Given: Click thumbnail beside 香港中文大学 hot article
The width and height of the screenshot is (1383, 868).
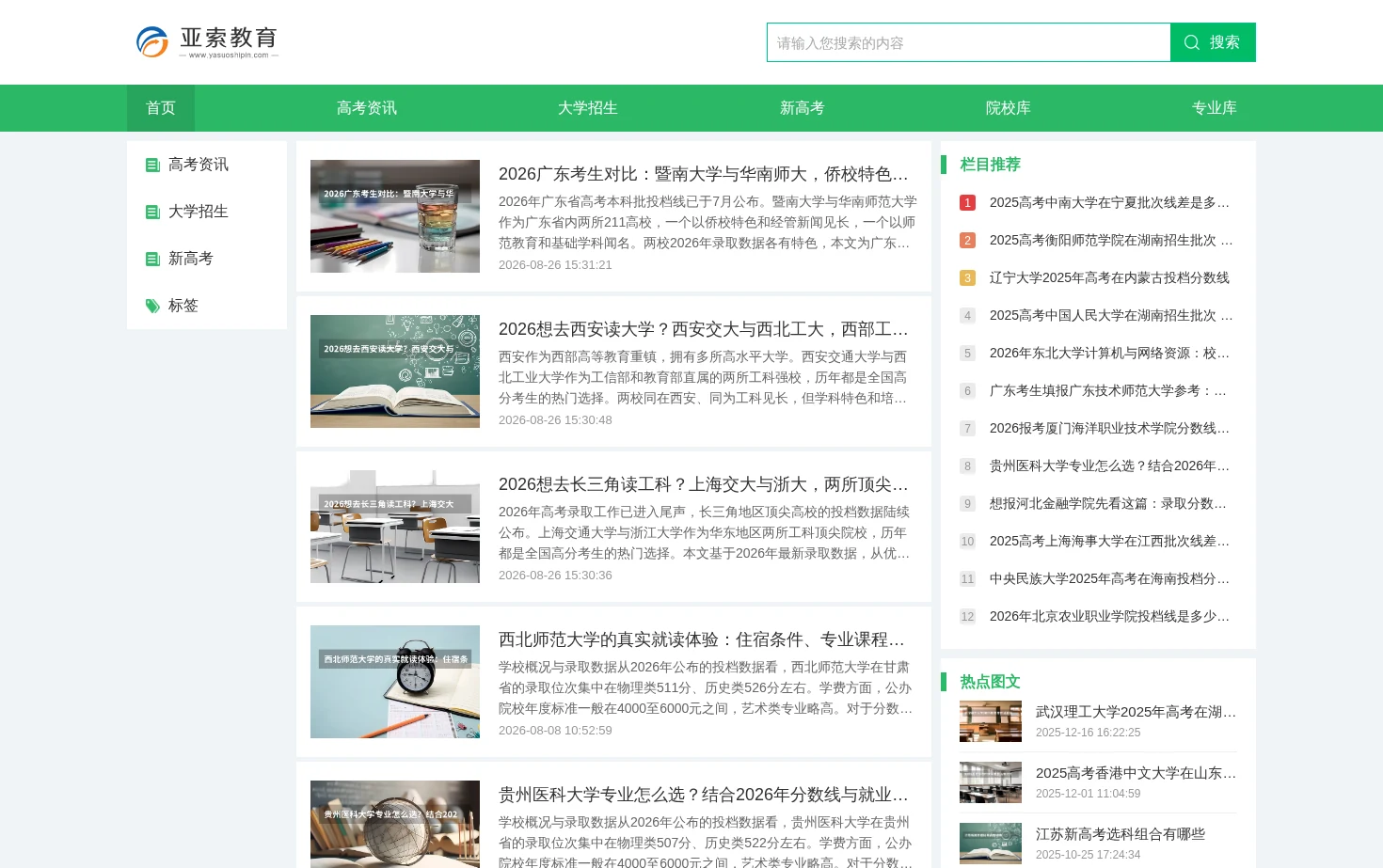Looking at the screenshot, I should [x=991, y=782].
